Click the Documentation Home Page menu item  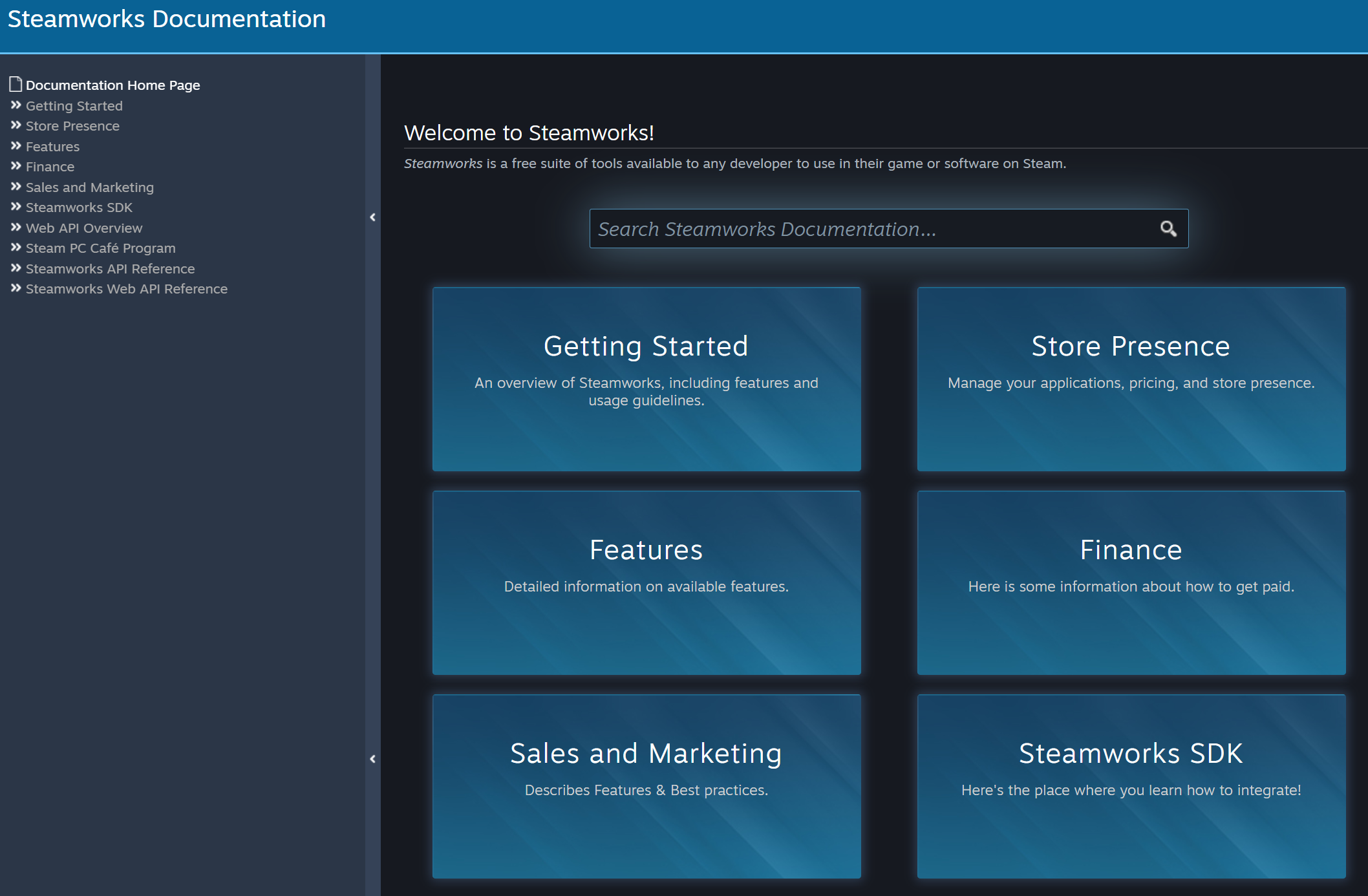click(x=112, y=85)
